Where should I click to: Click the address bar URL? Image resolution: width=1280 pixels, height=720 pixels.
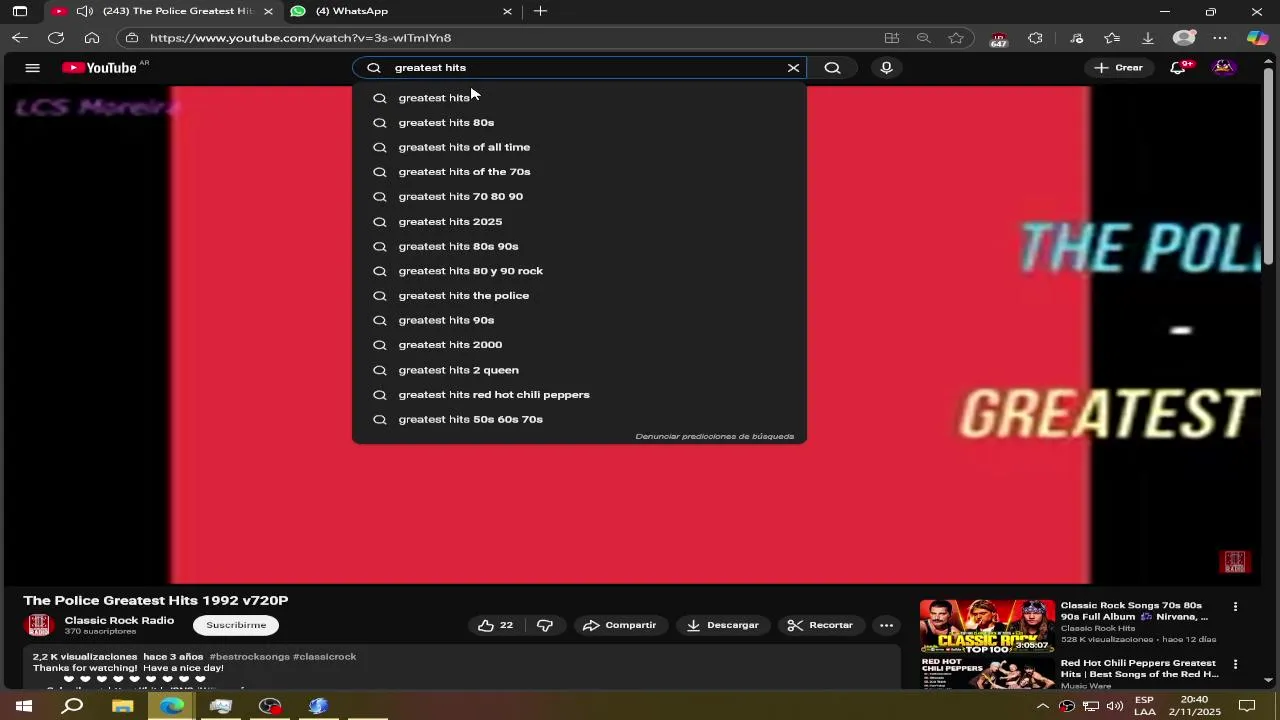[x=300, y=38]
